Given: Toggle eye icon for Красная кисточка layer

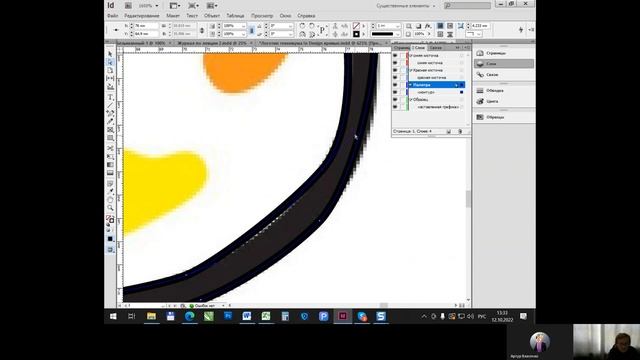Looking at the screenshot, I should (x=395, y=70).
